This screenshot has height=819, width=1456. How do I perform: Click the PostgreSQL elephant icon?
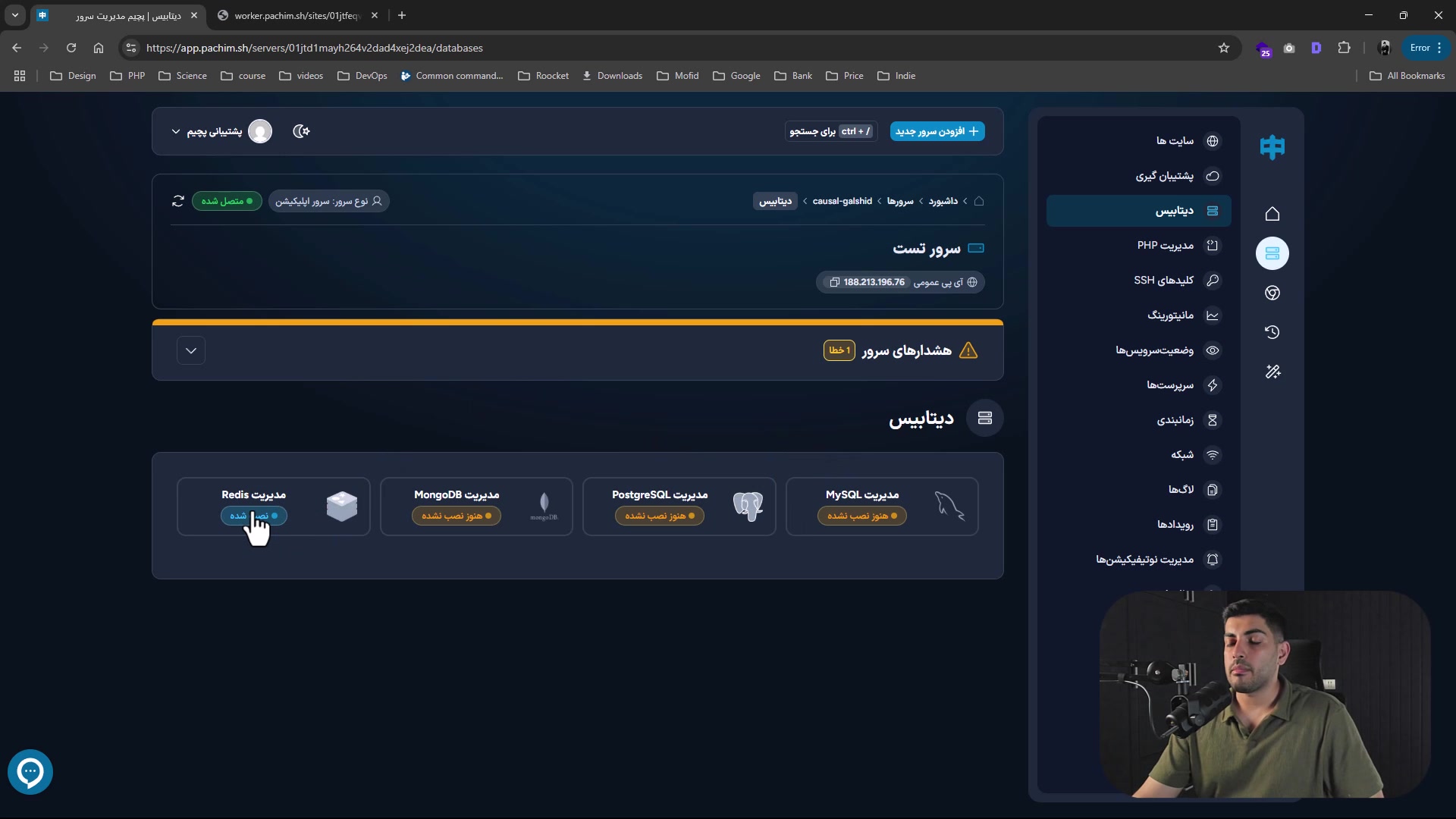pos(748,506)
